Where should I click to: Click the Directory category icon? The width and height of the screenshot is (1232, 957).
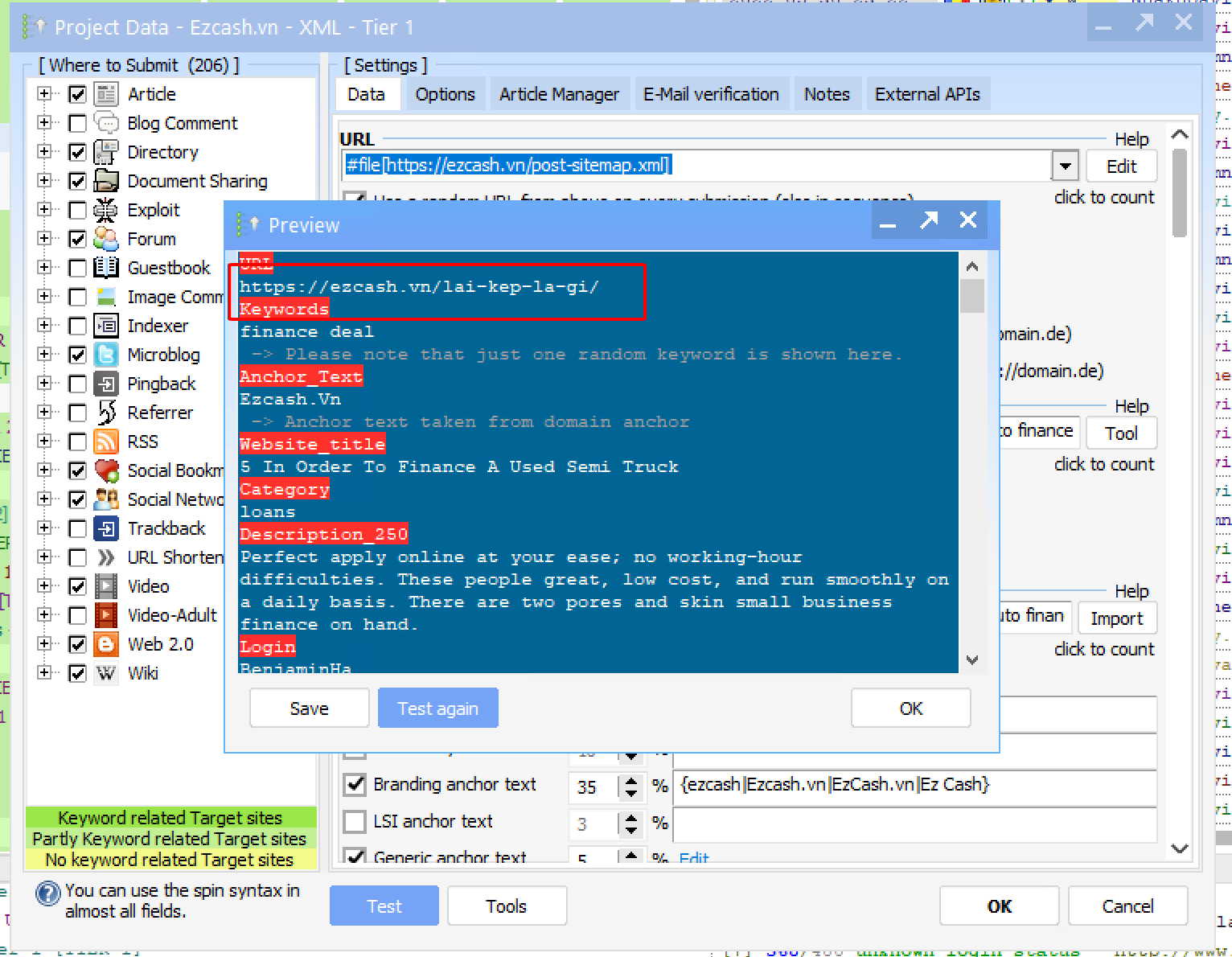pos(106,152)
